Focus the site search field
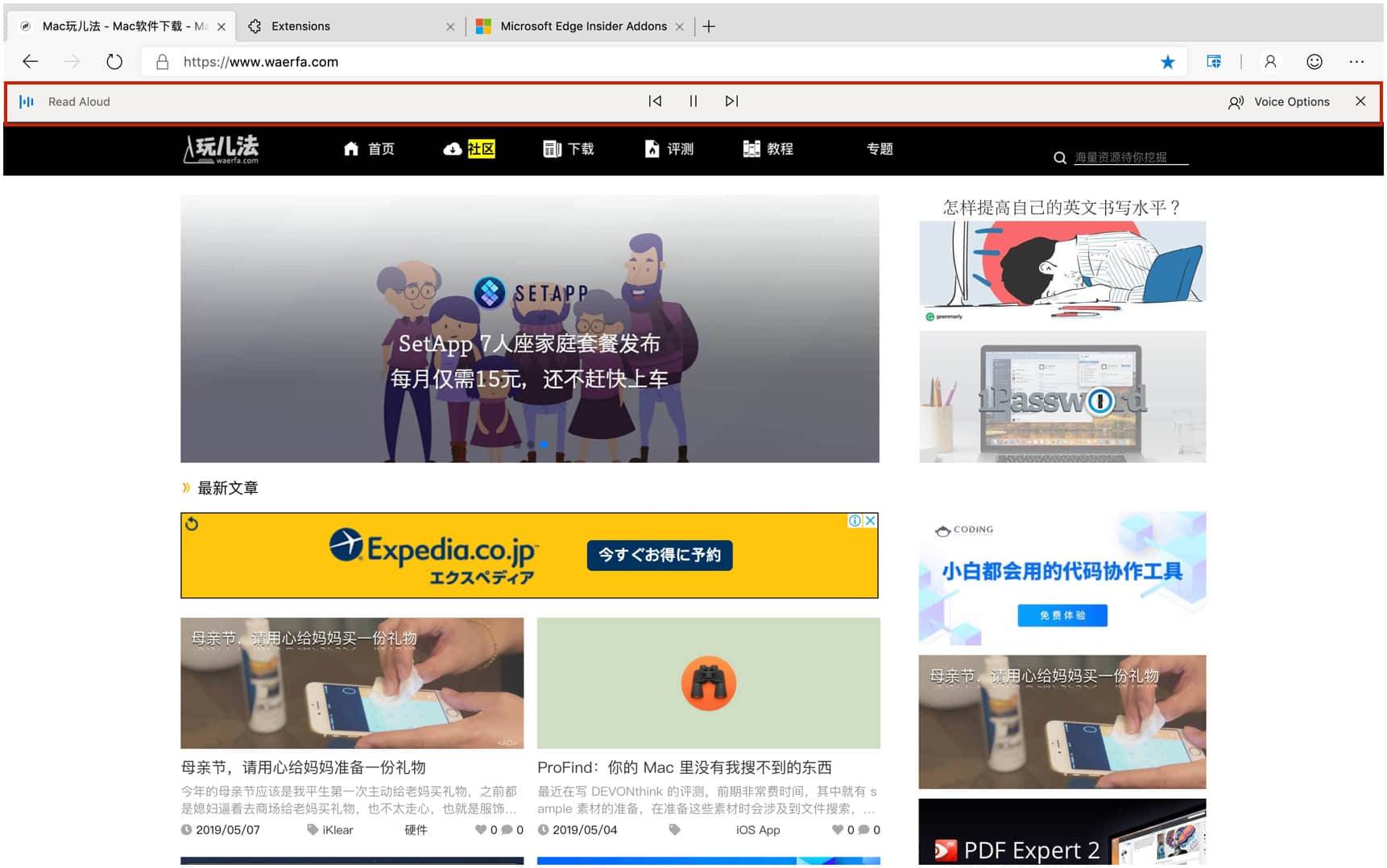The width and height of the screenshot is (1387, 868). point(1131,157)
